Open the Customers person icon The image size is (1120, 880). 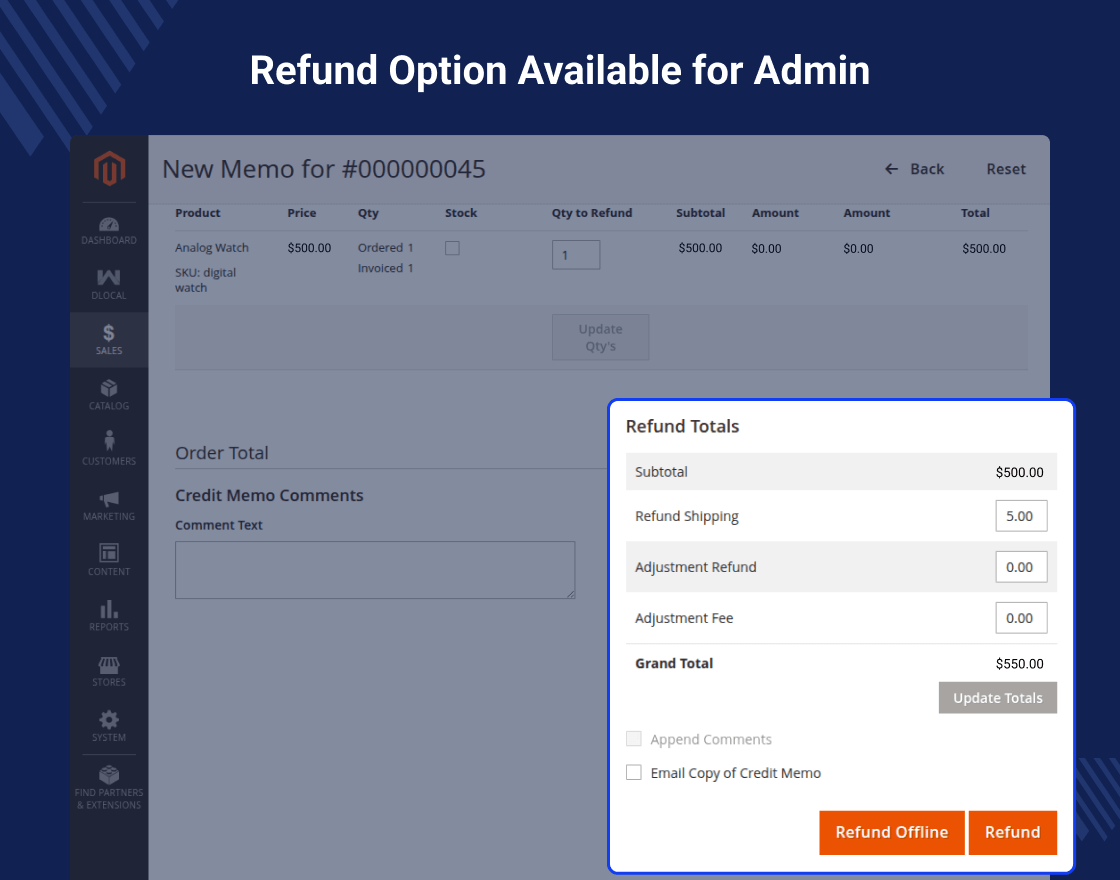pyautogui.click(x=109, y=441)
